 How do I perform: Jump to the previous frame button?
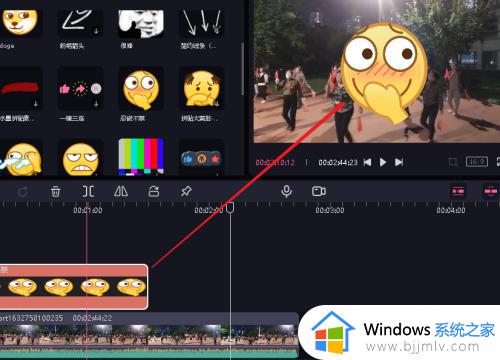click(367, 162)
